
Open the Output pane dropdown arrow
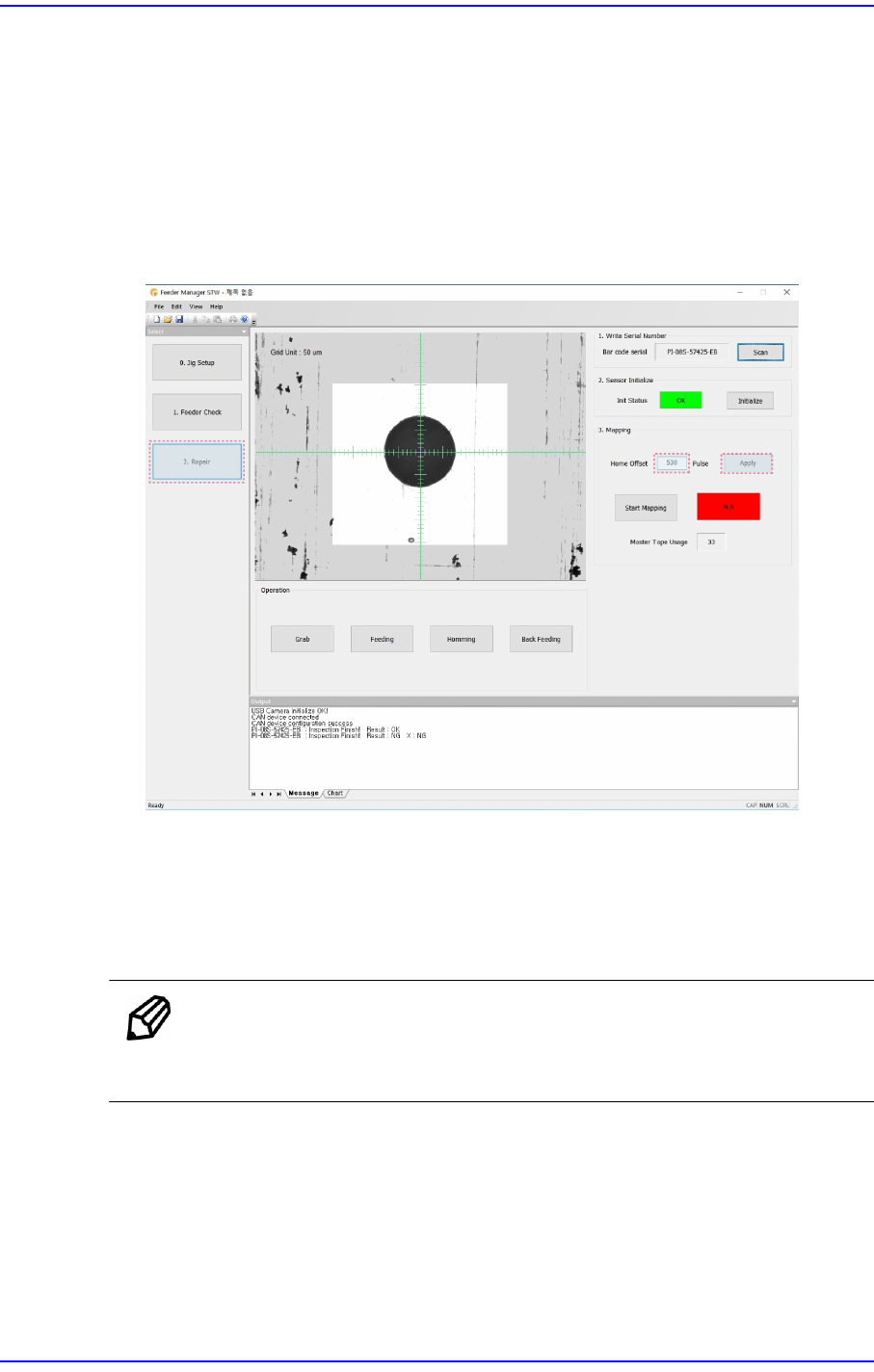(x=794, y=701)
